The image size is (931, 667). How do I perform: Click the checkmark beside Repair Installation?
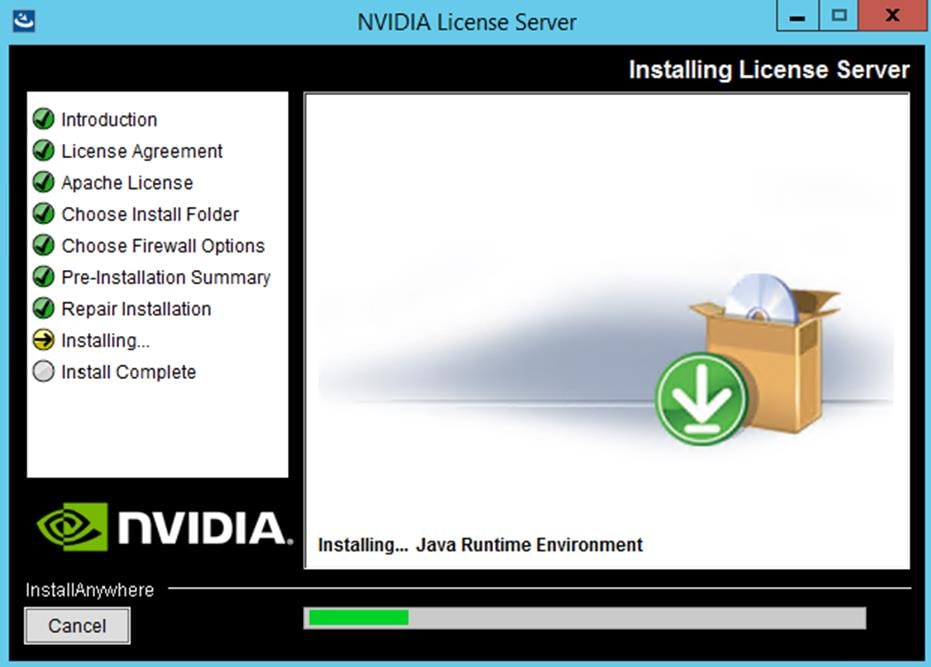click(43, 308)
